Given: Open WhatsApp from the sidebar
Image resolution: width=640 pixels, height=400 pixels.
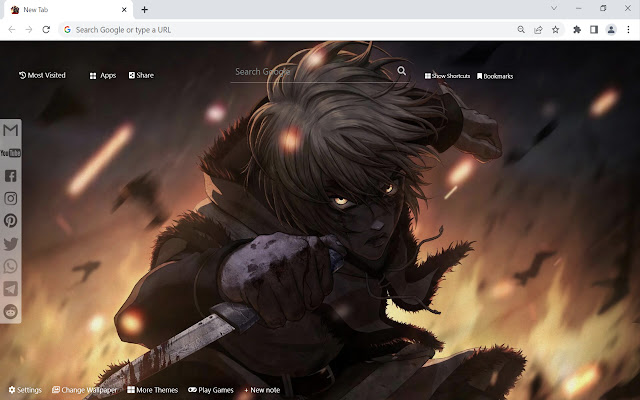Looking at the screenshot, I should (x=11, y=266).
